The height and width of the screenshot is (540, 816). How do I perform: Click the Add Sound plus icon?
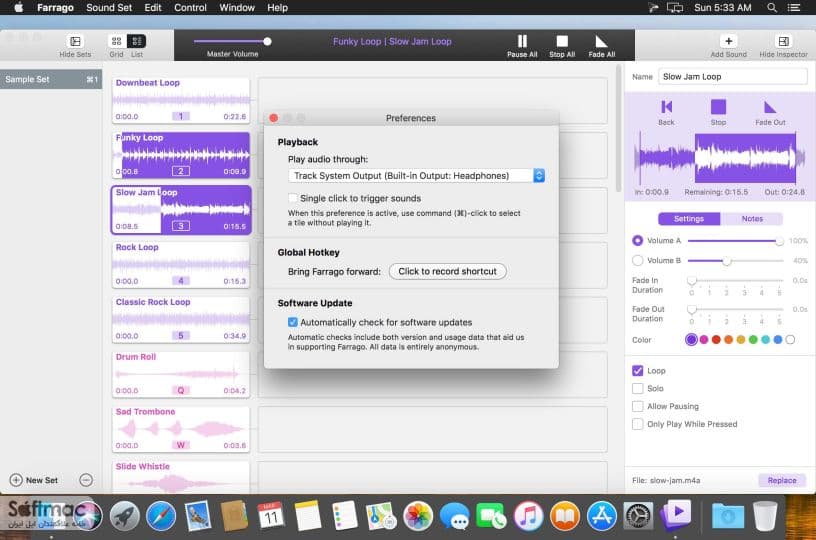coord(729,41)
